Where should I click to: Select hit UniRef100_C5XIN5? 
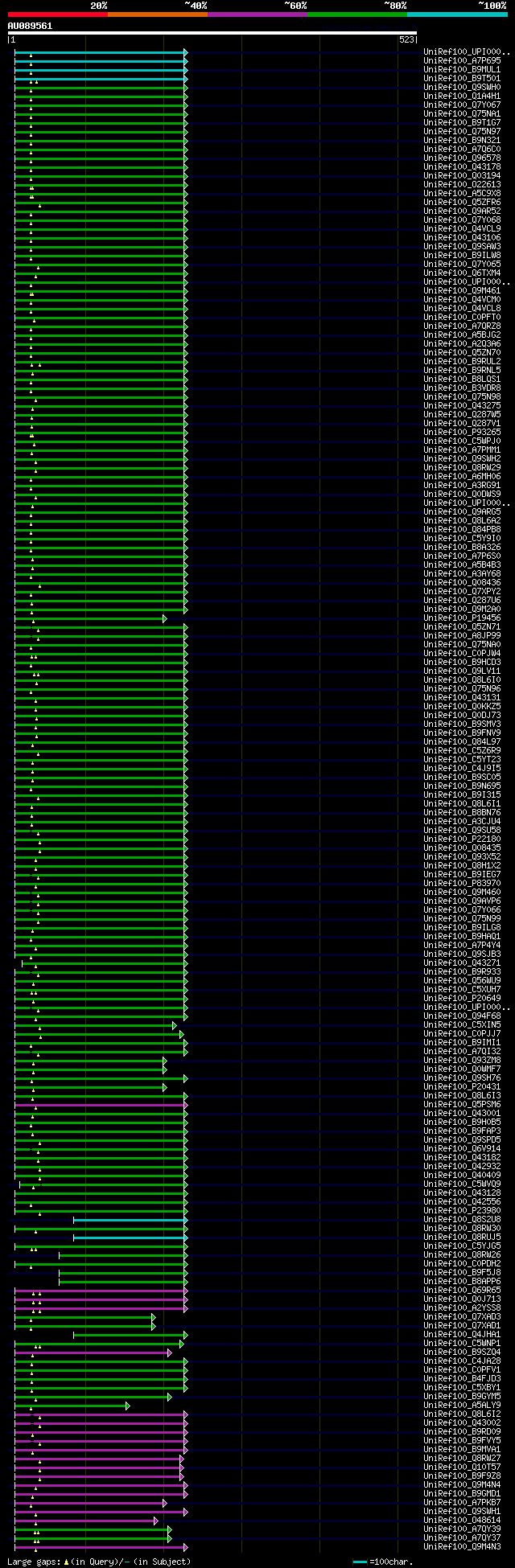click(462, 1024)
